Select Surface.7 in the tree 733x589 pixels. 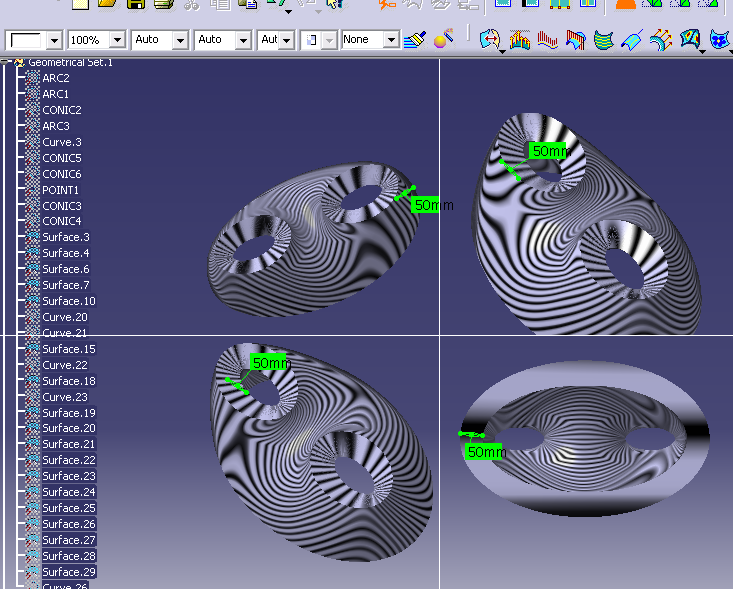click(x=65, y=285)
